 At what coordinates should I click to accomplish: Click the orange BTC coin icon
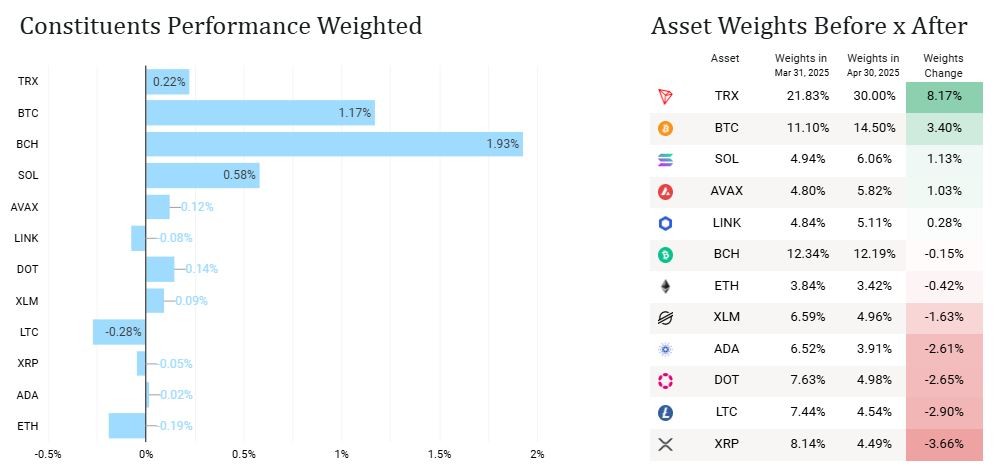[x=666, y=128]
